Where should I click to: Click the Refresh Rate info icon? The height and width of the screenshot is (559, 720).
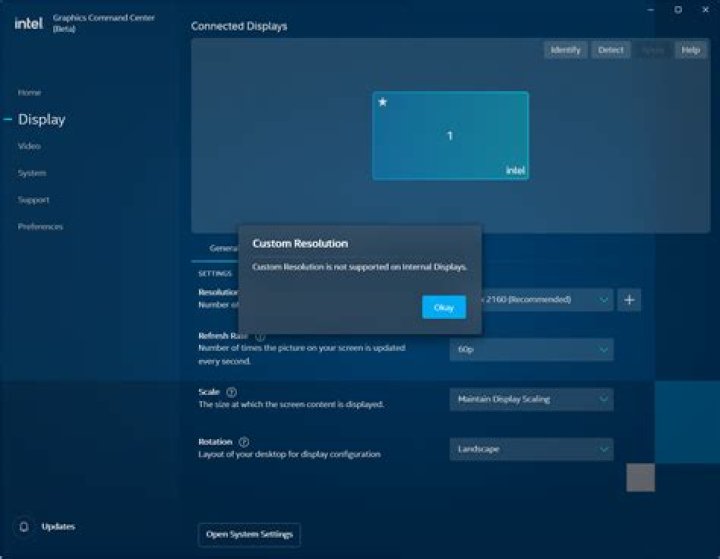260,336
